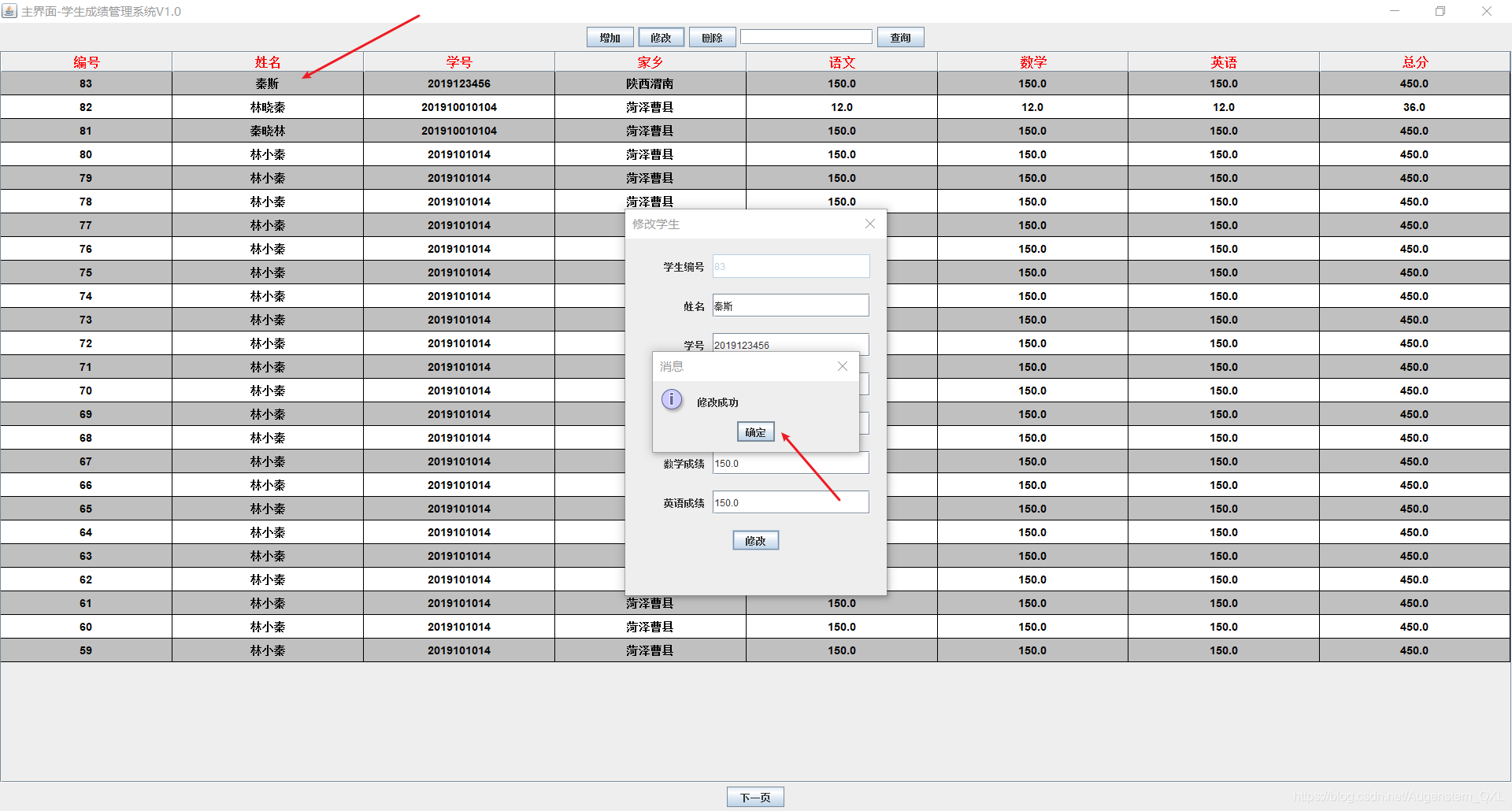Click the 学号 column header
This screenshot has width=1512, height=811.
pos(459,61)
